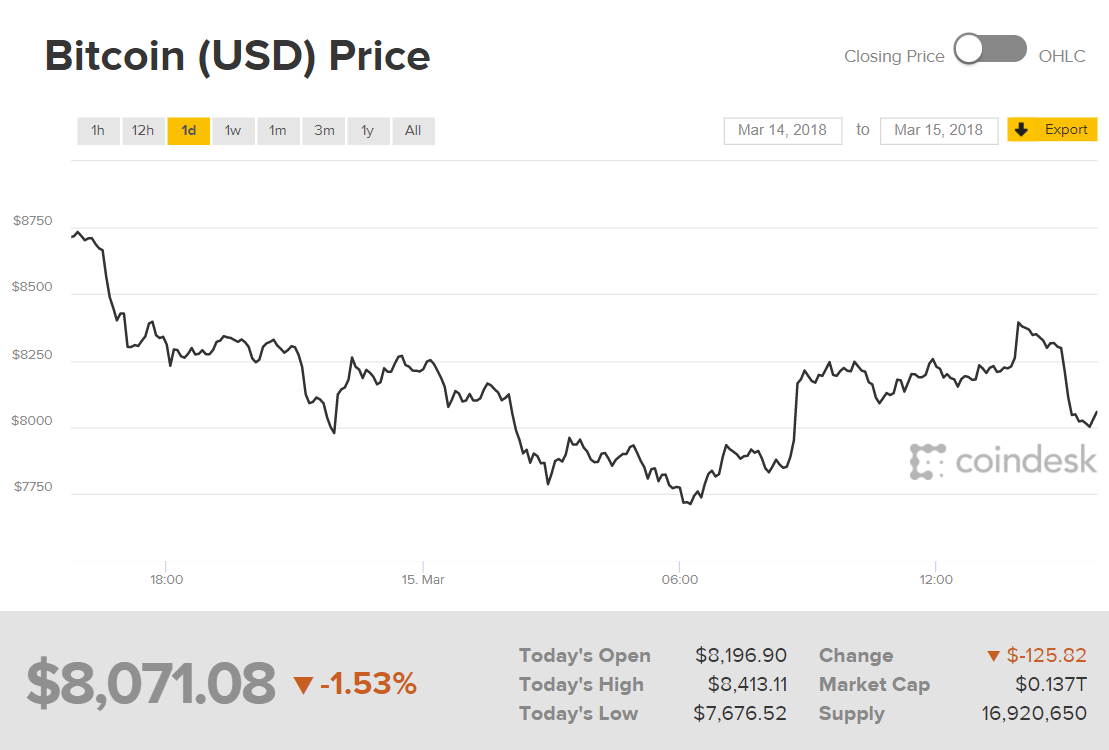Click the down triangle next to $-125.82
This screenshot has width=1109, height=750.
(x=993, y=656)
